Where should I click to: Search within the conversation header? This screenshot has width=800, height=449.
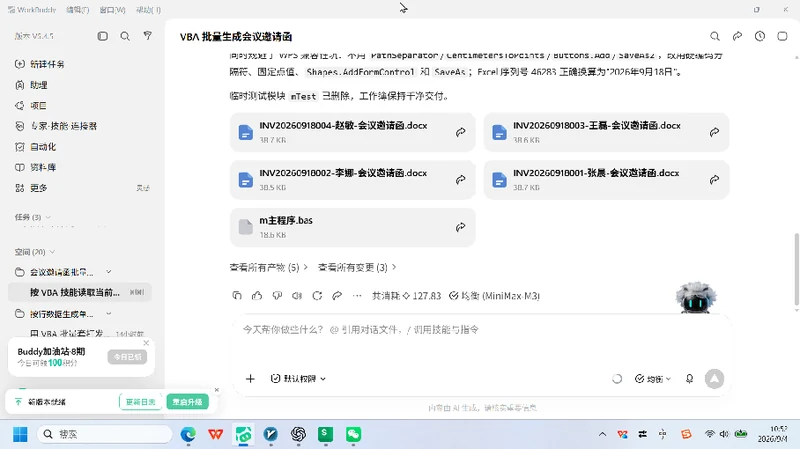[715, 36]
